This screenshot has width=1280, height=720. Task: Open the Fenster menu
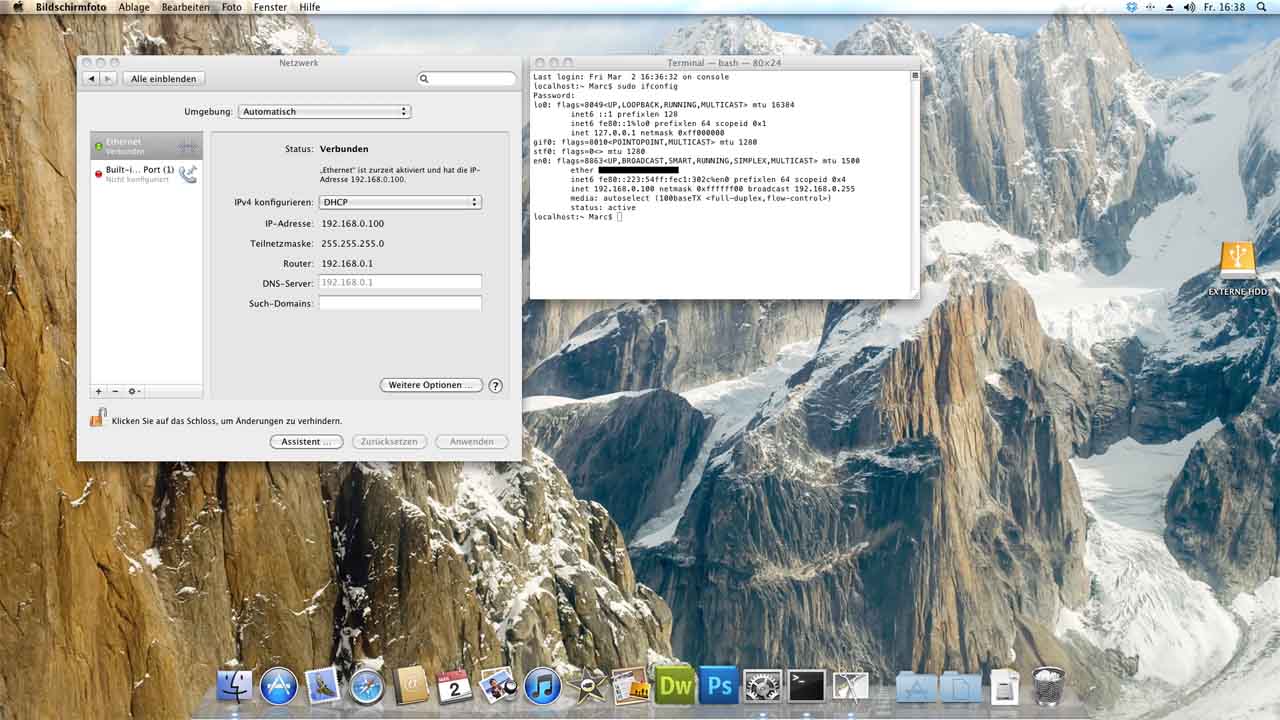(270, 7)
